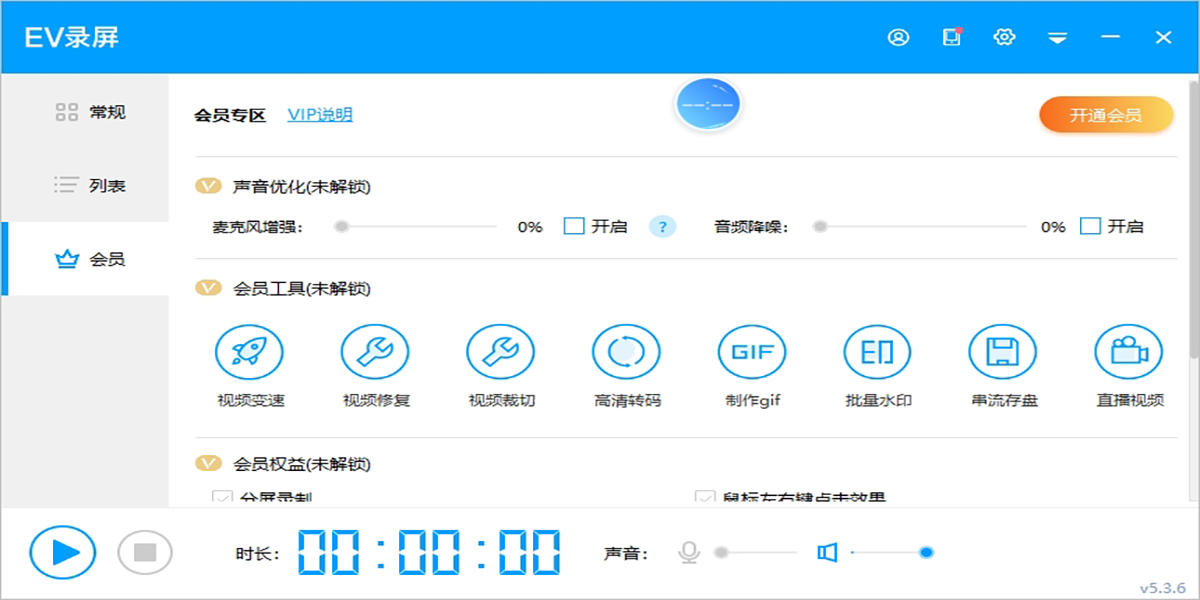1200x600 pixels.
Task: Open the VIP说明 link
Action: pyautogui.click(x=322, y=114)
